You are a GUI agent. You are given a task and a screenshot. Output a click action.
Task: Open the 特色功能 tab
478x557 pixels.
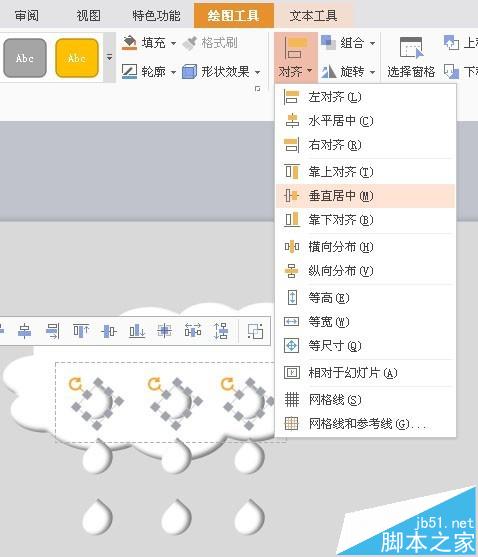coord(156,15)
